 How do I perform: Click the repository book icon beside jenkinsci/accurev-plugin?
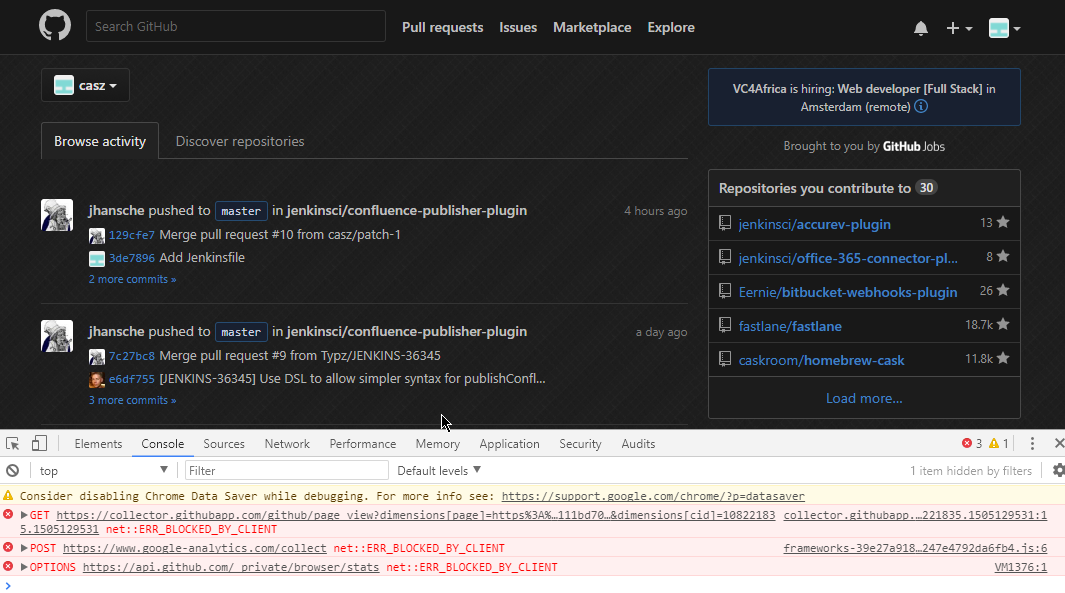[724, 223]
